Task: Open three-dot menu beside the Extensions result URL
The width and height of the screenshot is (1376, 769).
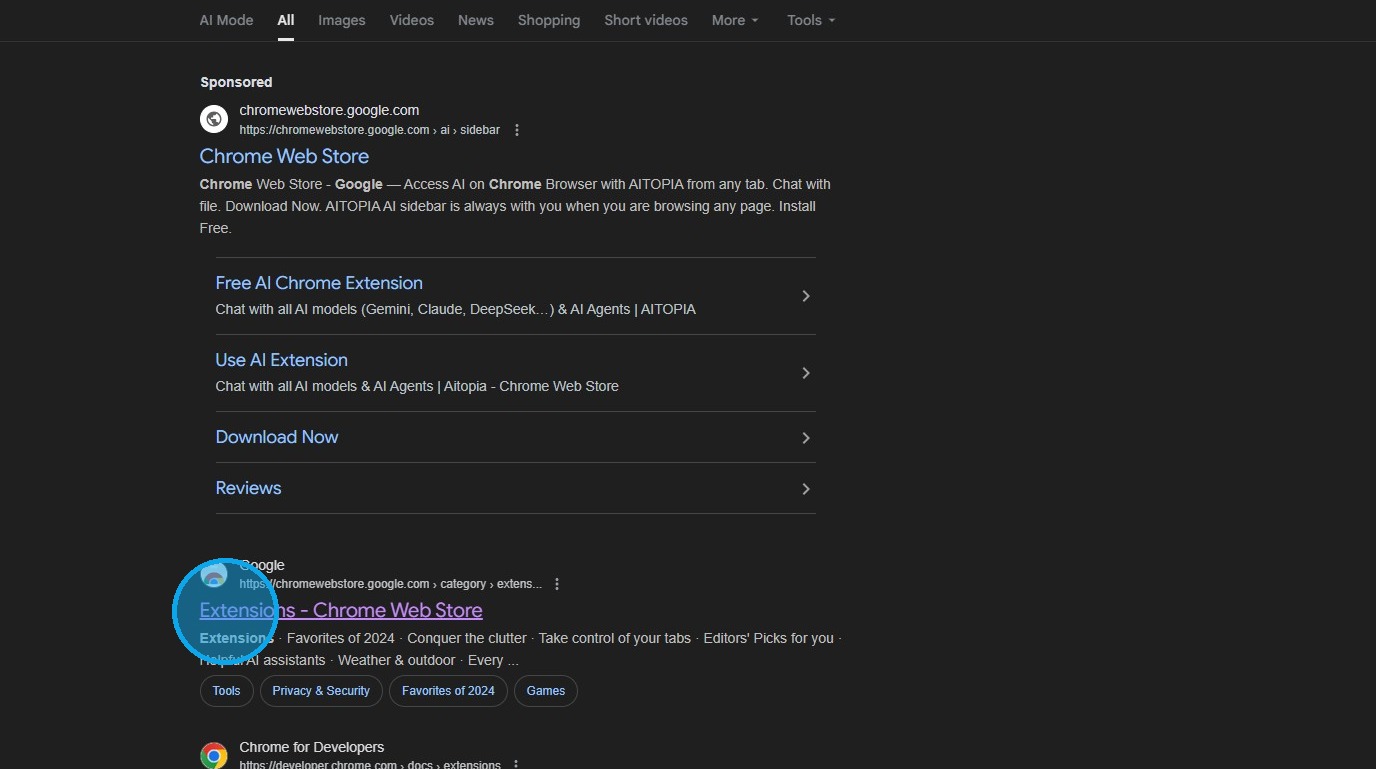Action: (x=557, y=584)
